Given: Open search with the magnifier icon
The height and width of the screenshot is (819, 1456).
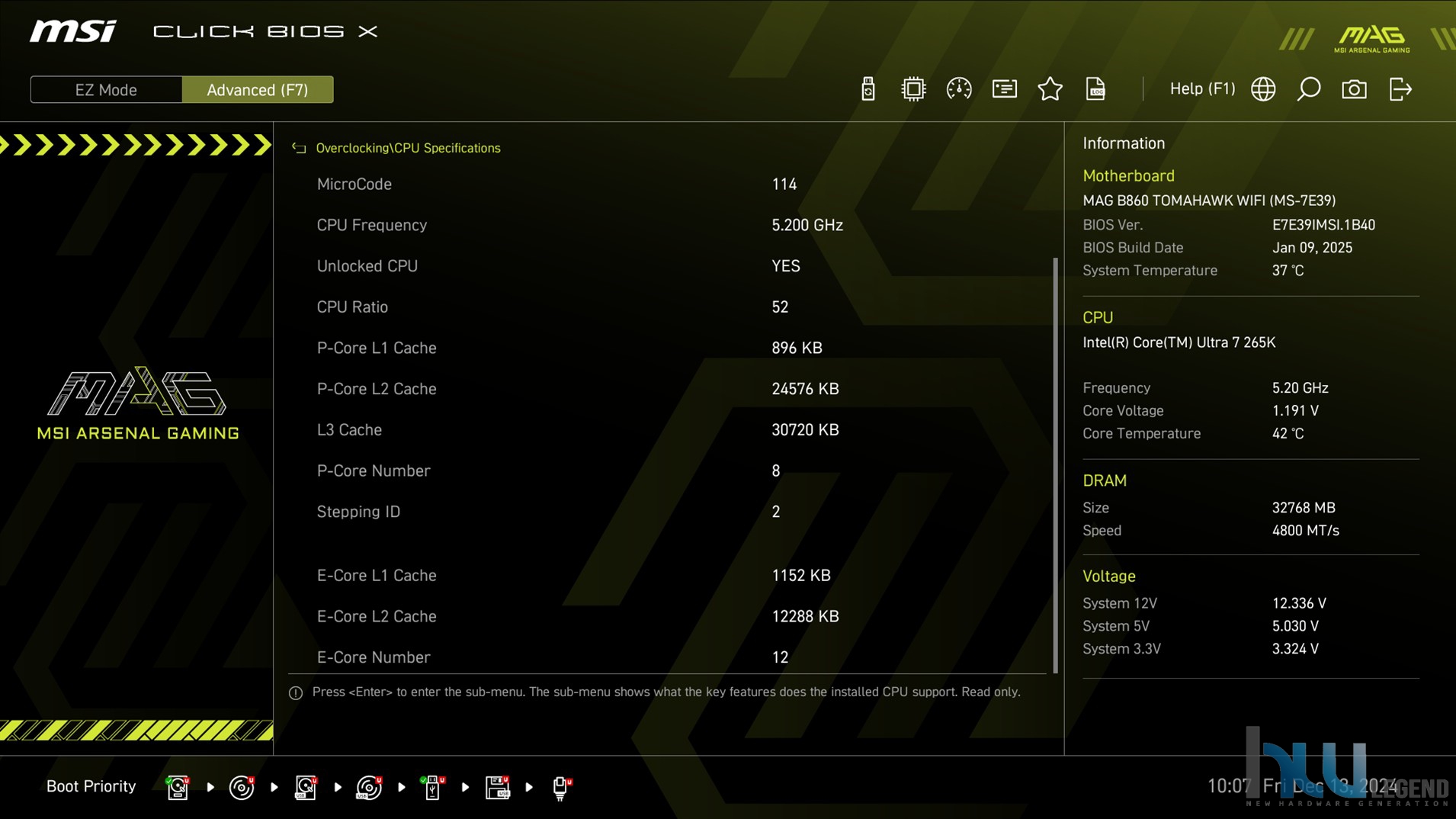Looking at the screenshot, I should pos(1309,89).
